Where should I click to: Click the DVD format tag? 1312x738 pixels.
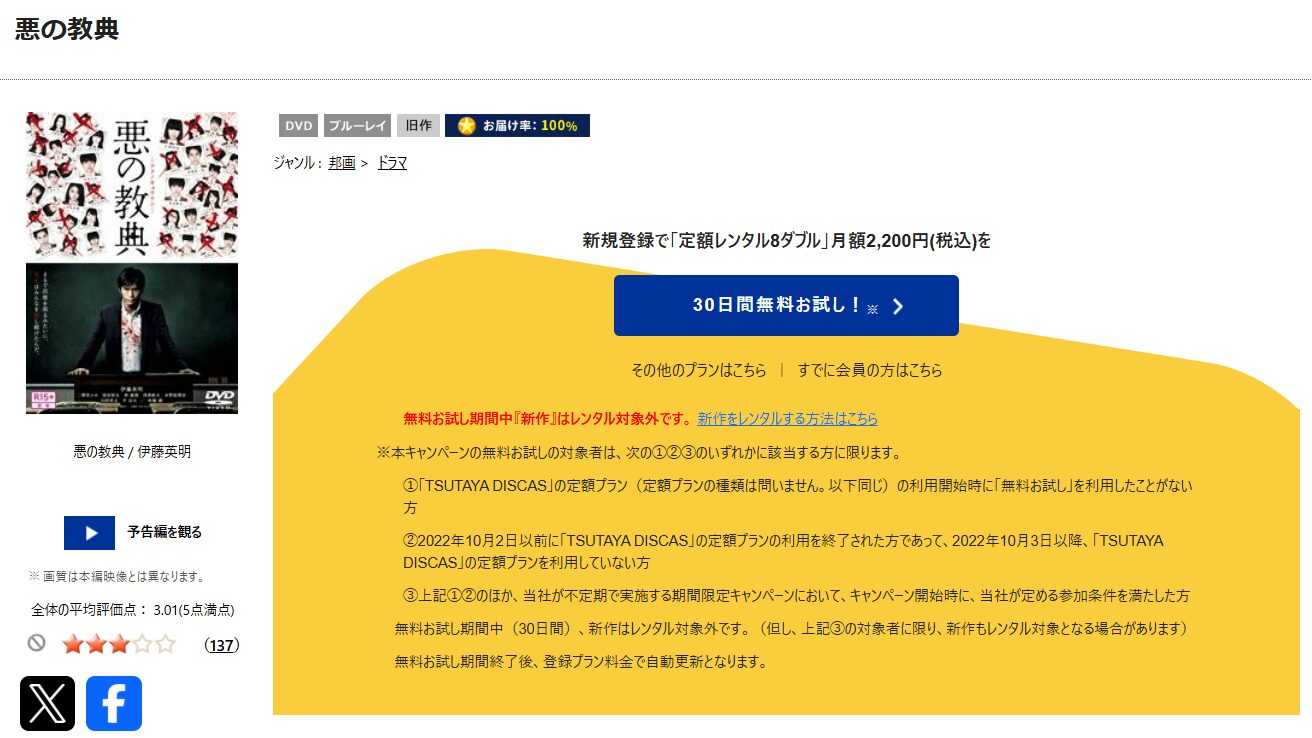tap(298, 126)
